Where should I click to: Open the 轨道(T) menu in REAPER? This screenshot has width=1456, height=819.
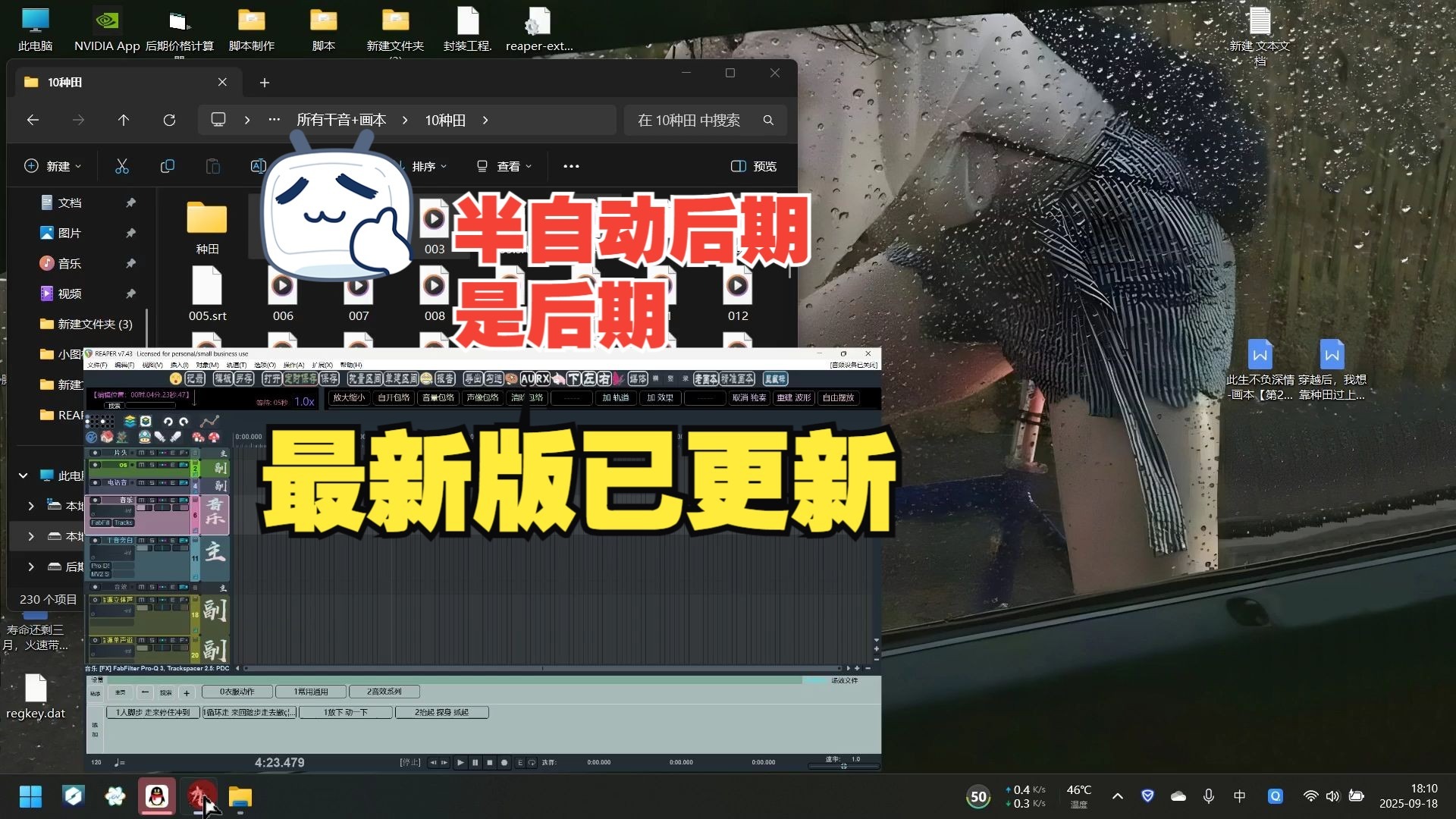click(237, 366)
